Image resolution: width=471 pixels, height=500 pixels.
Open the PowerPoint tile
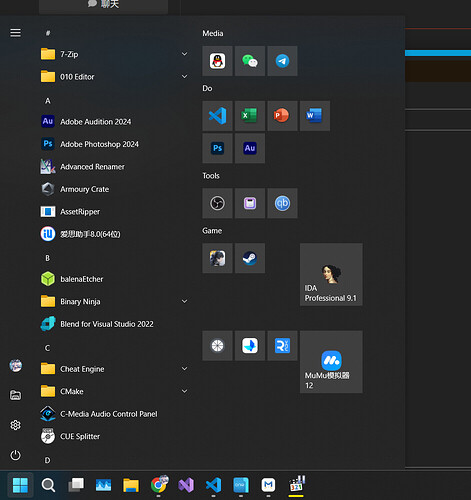[282, 116]
